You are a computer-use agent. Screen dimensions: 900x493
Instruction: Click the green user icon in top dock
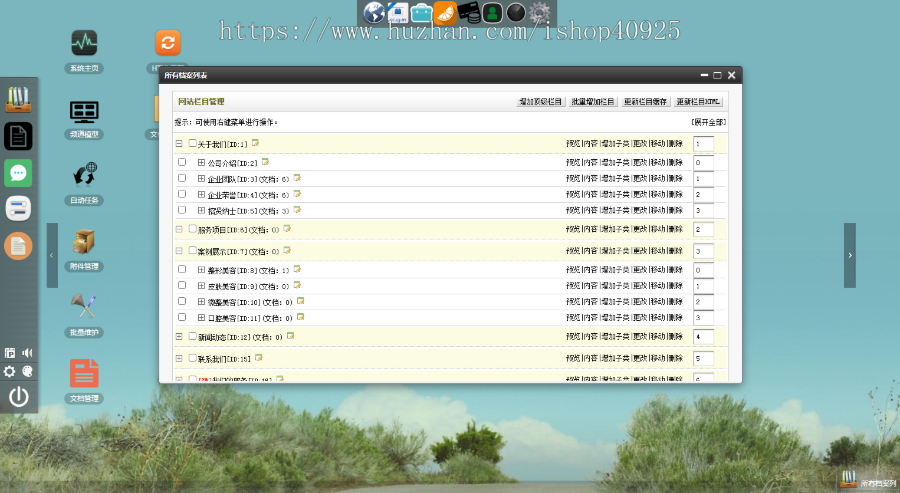click(492, 13)
